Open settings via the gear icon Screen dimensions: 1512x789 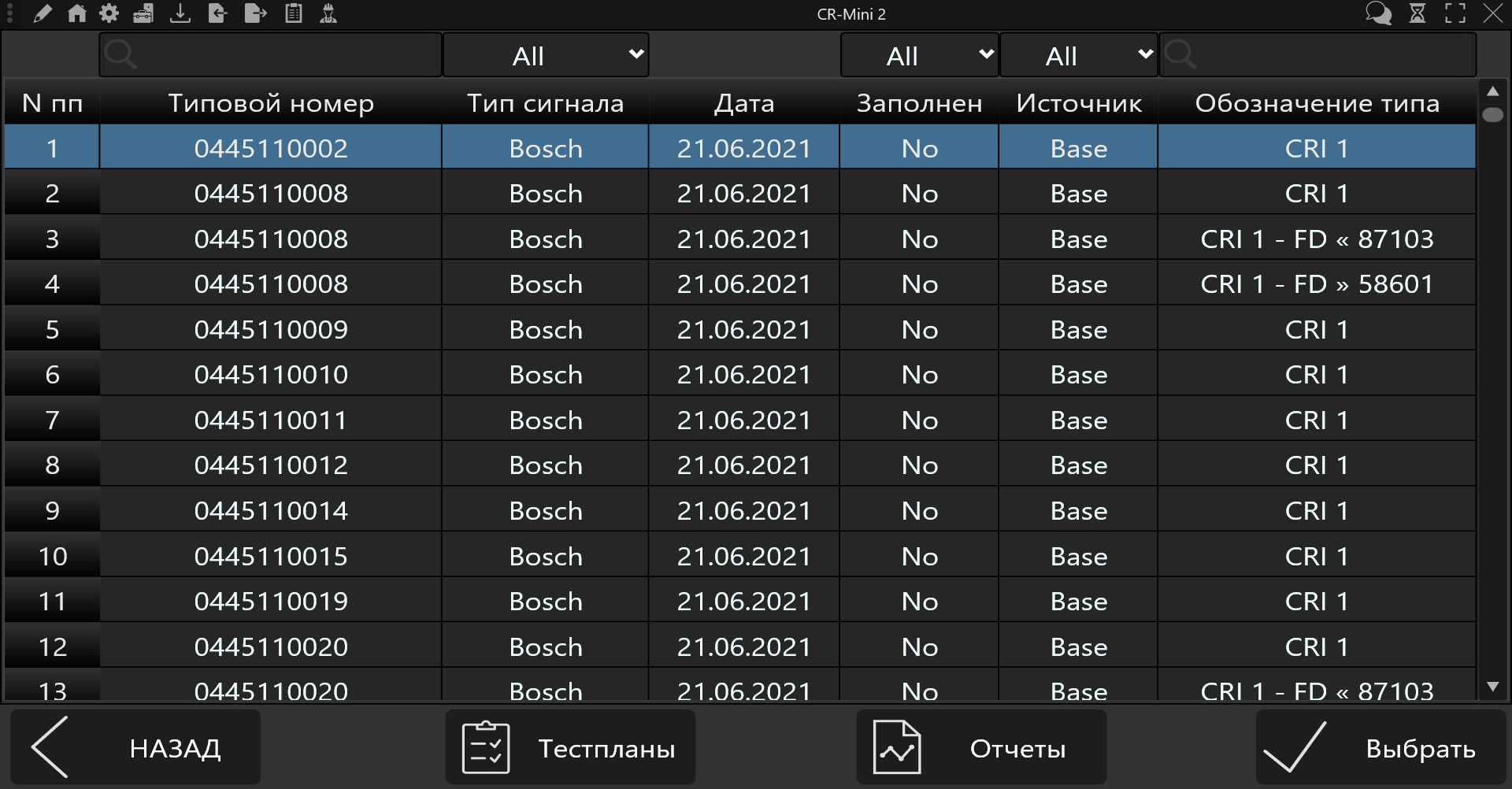click(109, 13)
